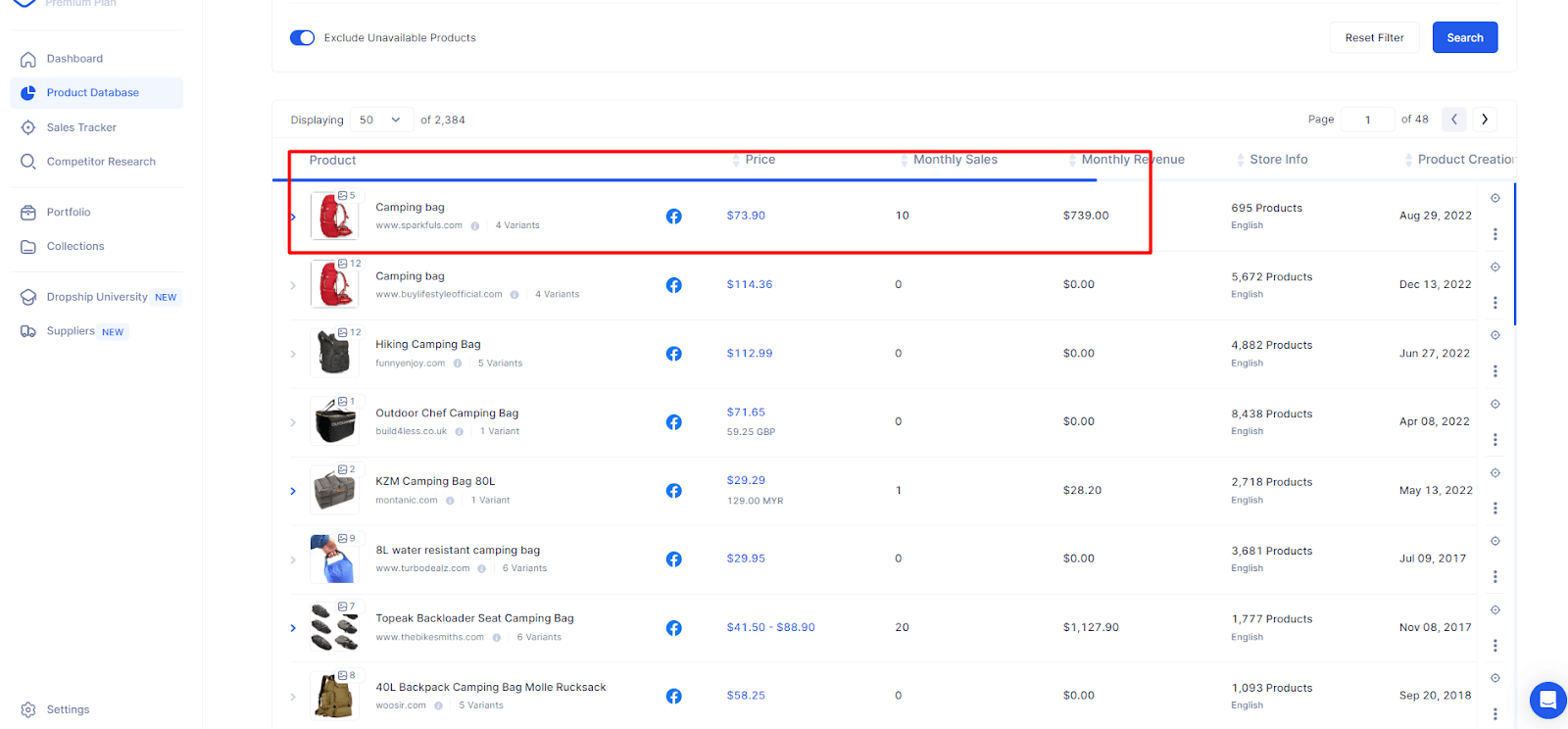Go to next page arrow

pos(1485,120)
